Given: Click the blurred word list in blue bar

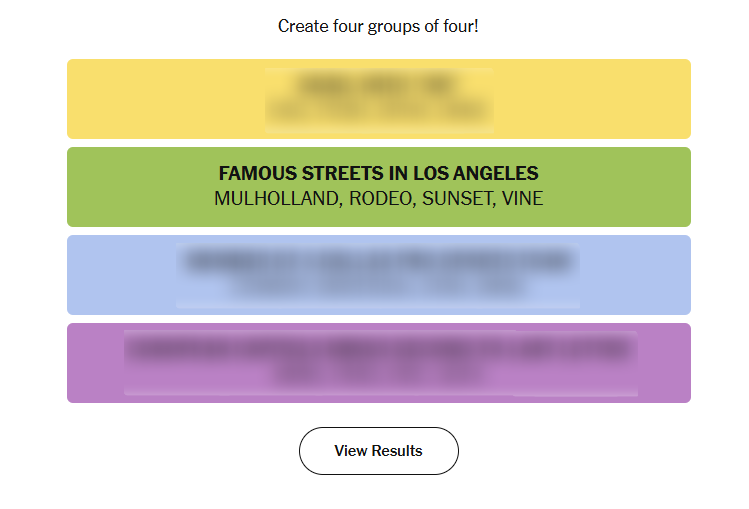Looking at the screenshot, I should [x=378, y=288].
